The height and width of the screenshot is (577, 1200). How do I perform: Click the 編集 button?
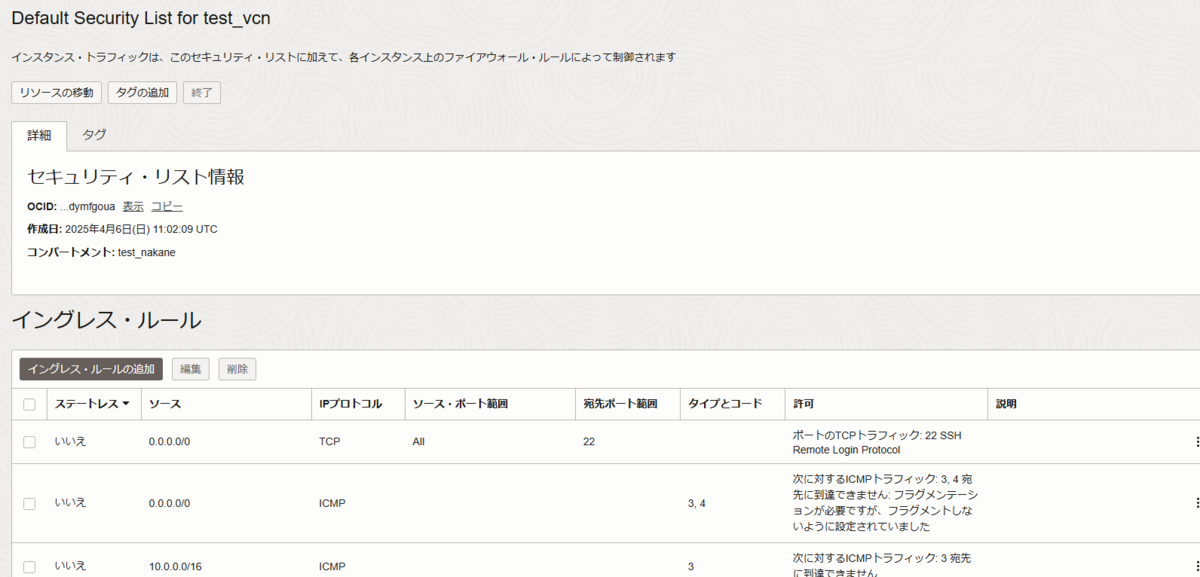(190, 369)
